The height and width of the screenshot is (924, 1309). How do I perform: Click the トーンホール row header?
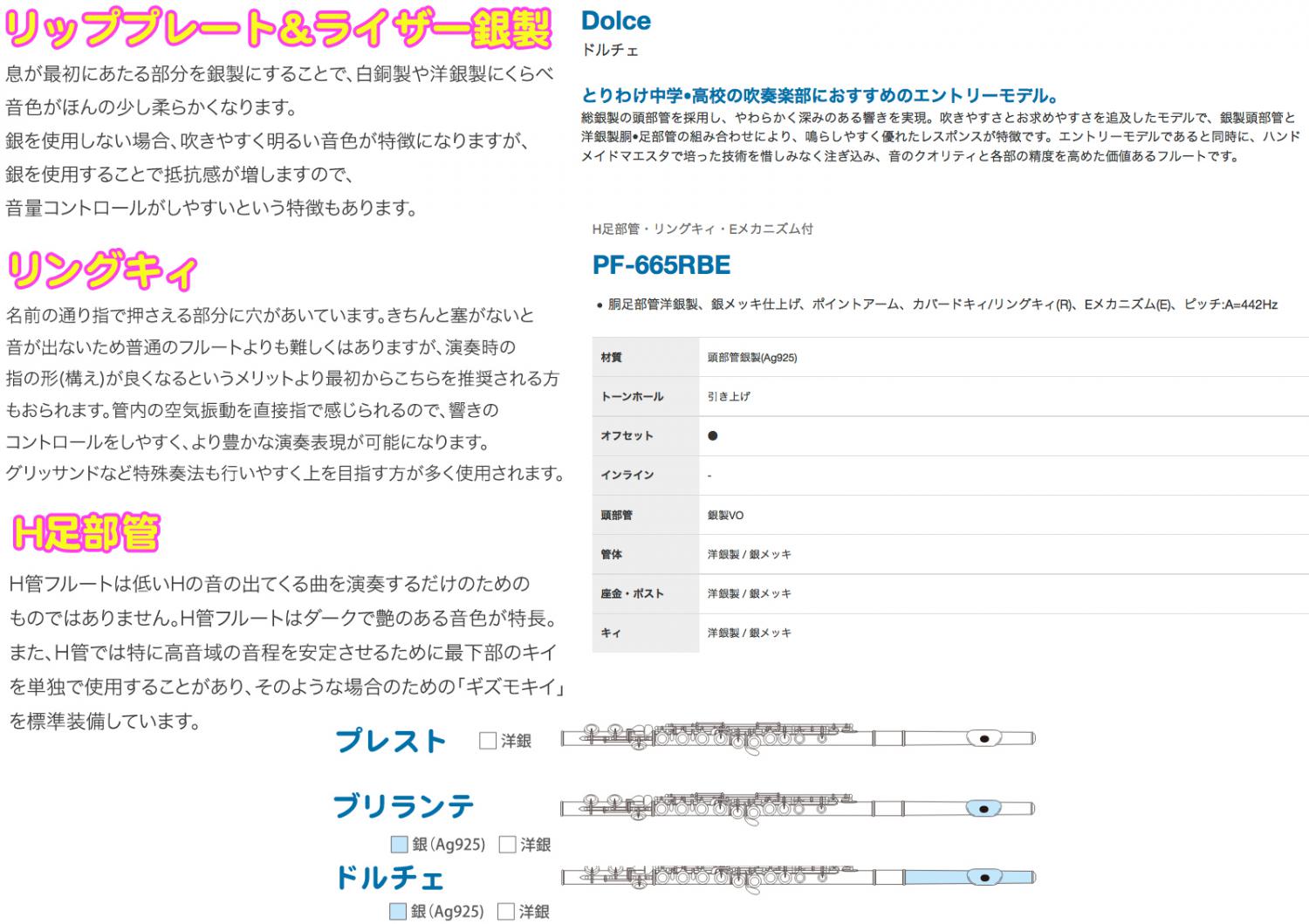(x=632, y=396)
